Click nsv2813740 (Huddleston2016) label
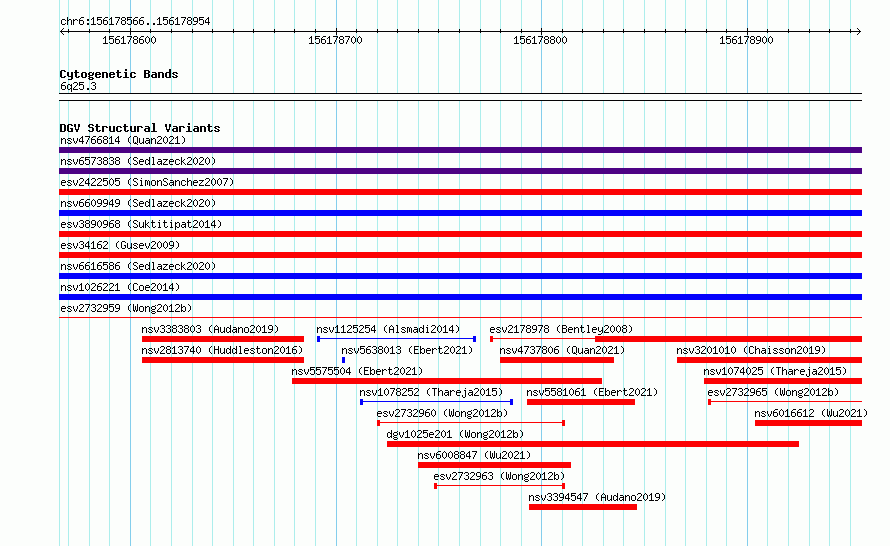The image size is (890, 546). [x=222, y=350]
